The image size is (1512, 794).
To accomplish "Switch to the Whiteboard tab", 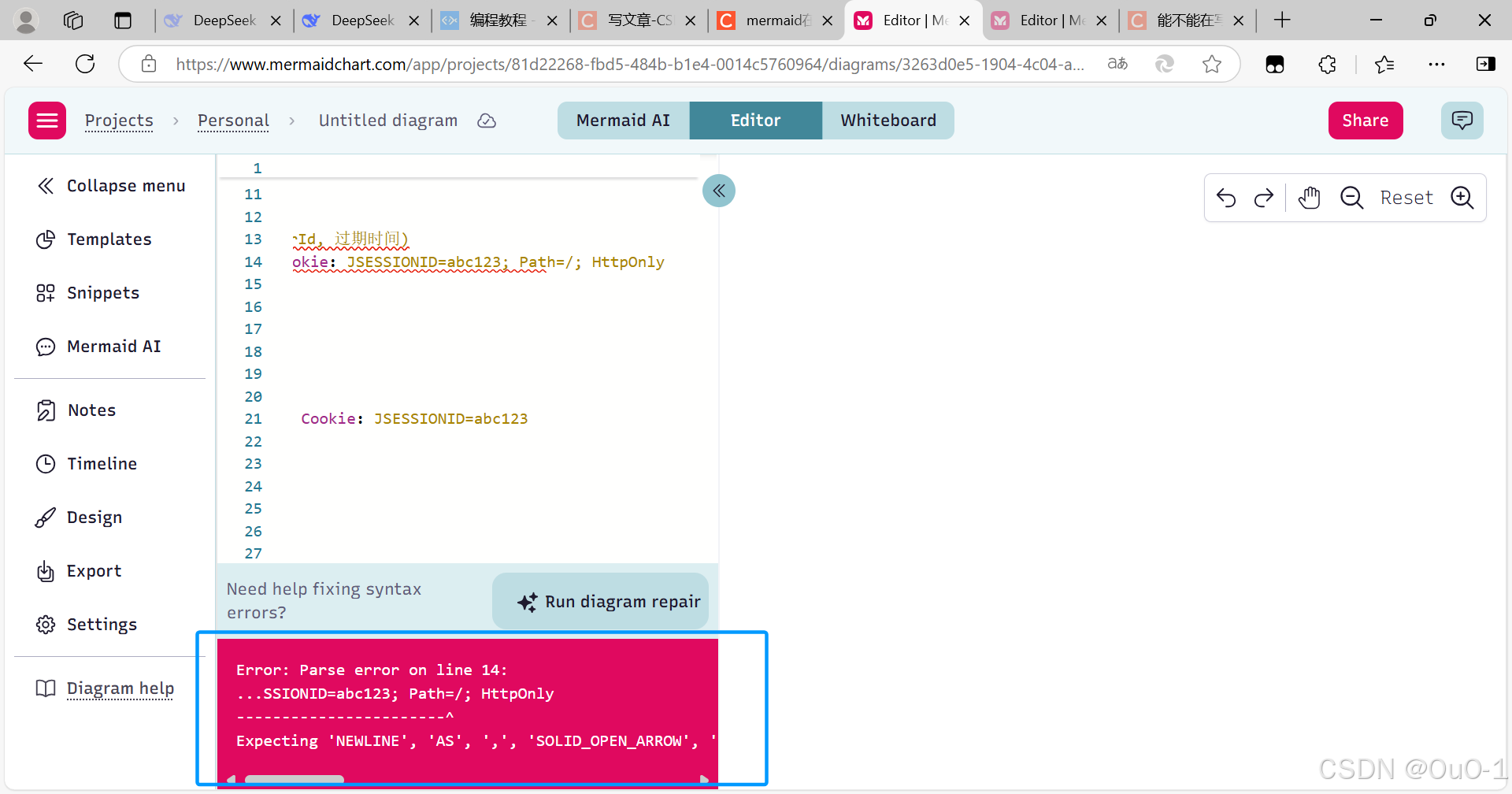I will tap(888, 121).
